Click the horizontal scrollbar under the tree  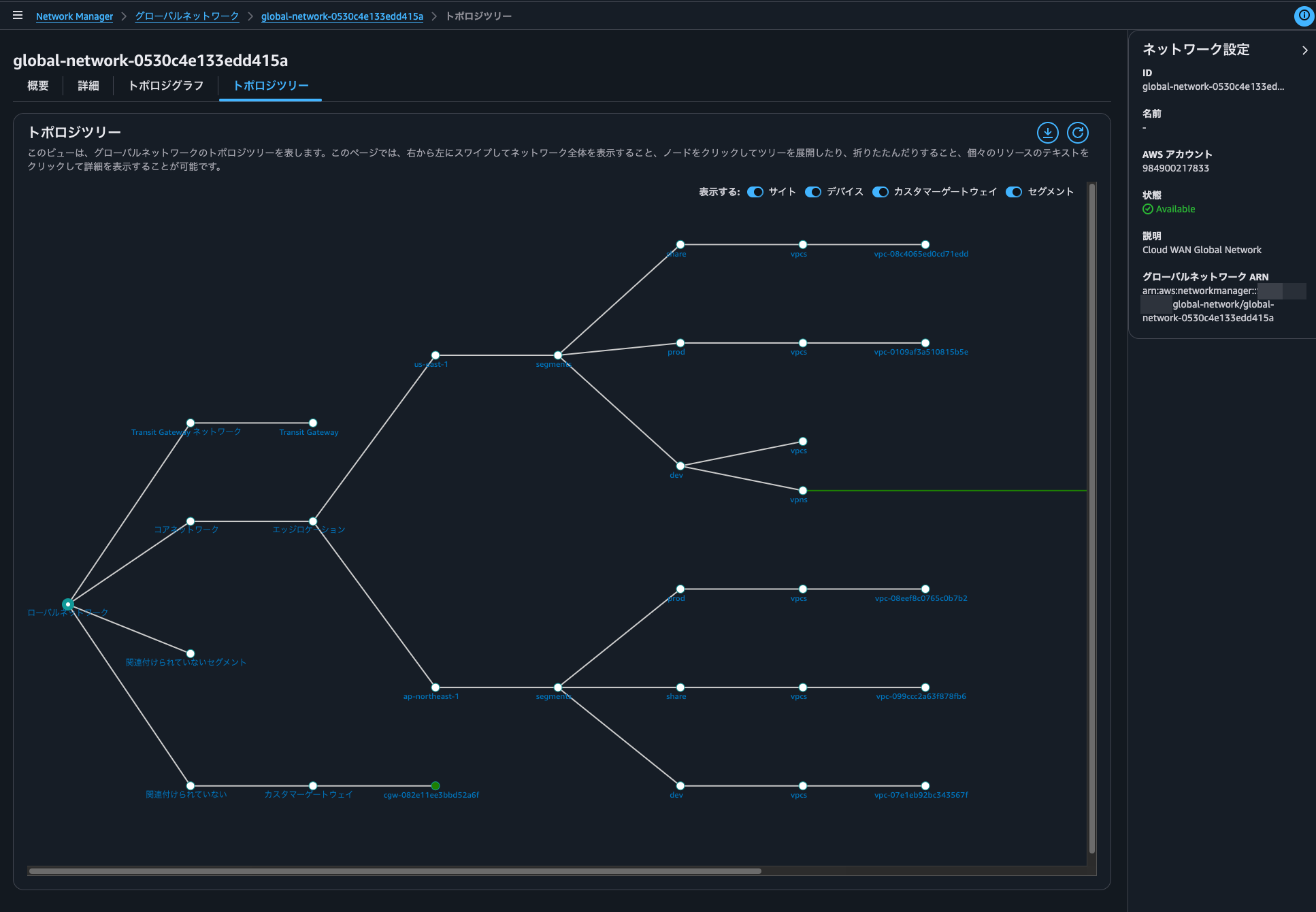395,870
